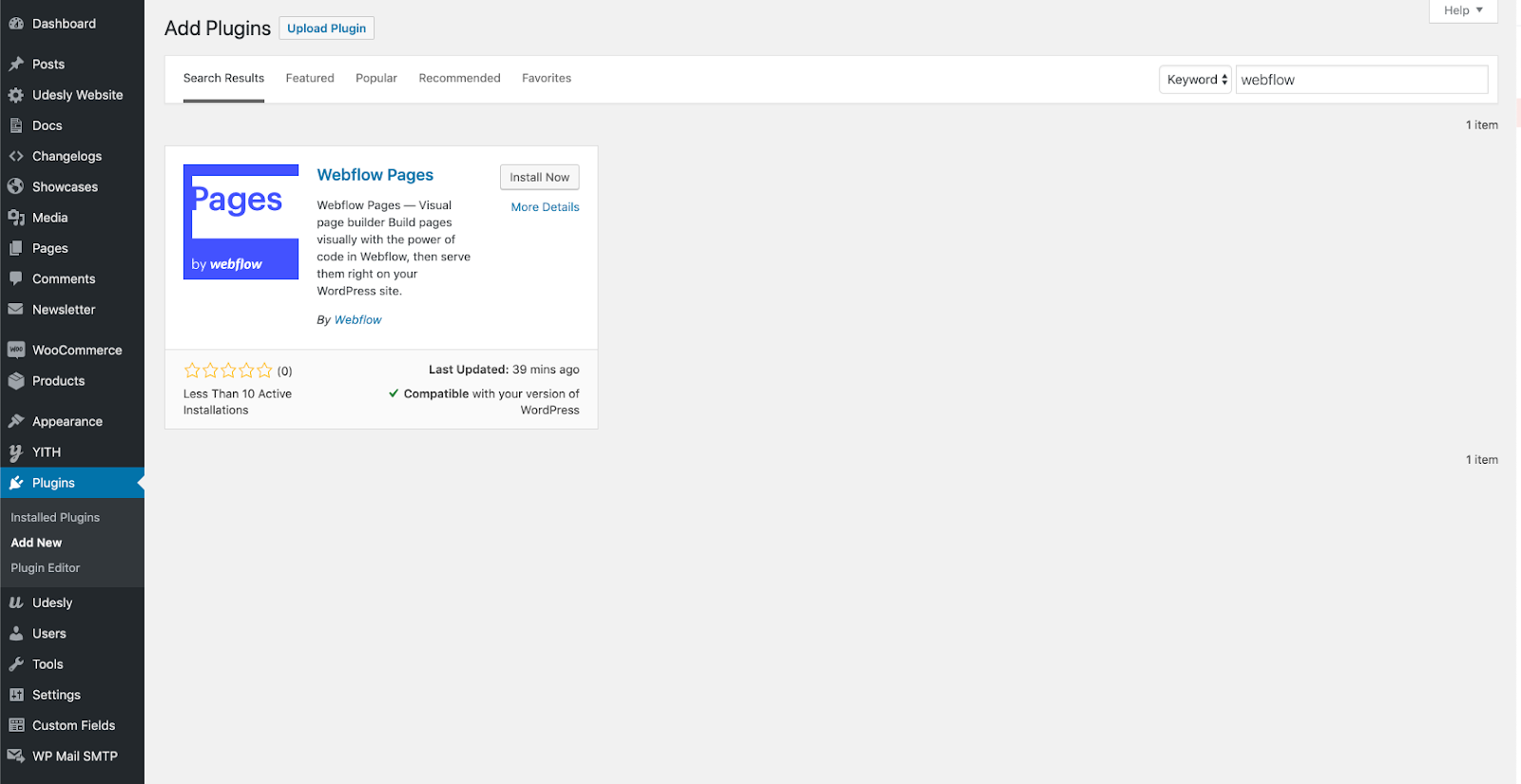The width and height of the screenshot is (1521, 784).
Task: Switch to the Popular tab
Action: (376, 79)
